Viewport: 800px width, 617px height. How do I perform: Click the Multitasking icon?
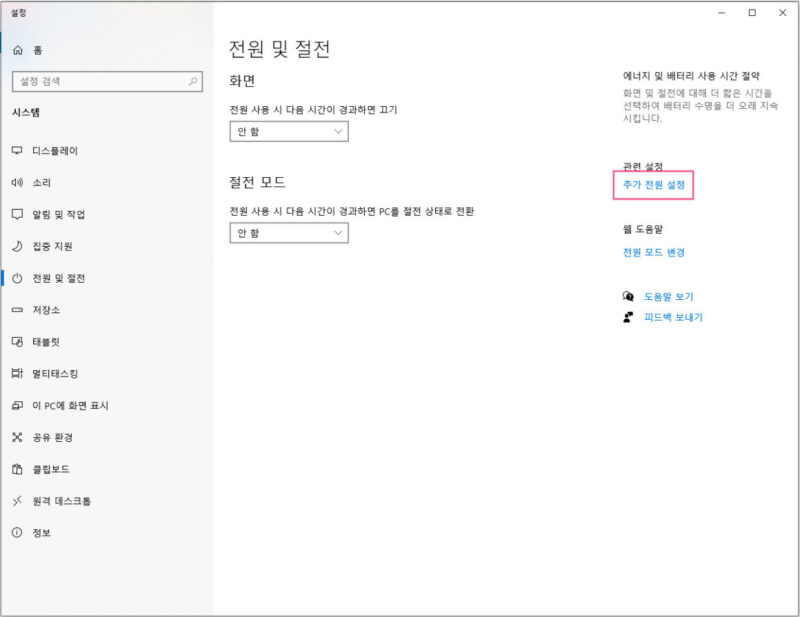point(17,374)
